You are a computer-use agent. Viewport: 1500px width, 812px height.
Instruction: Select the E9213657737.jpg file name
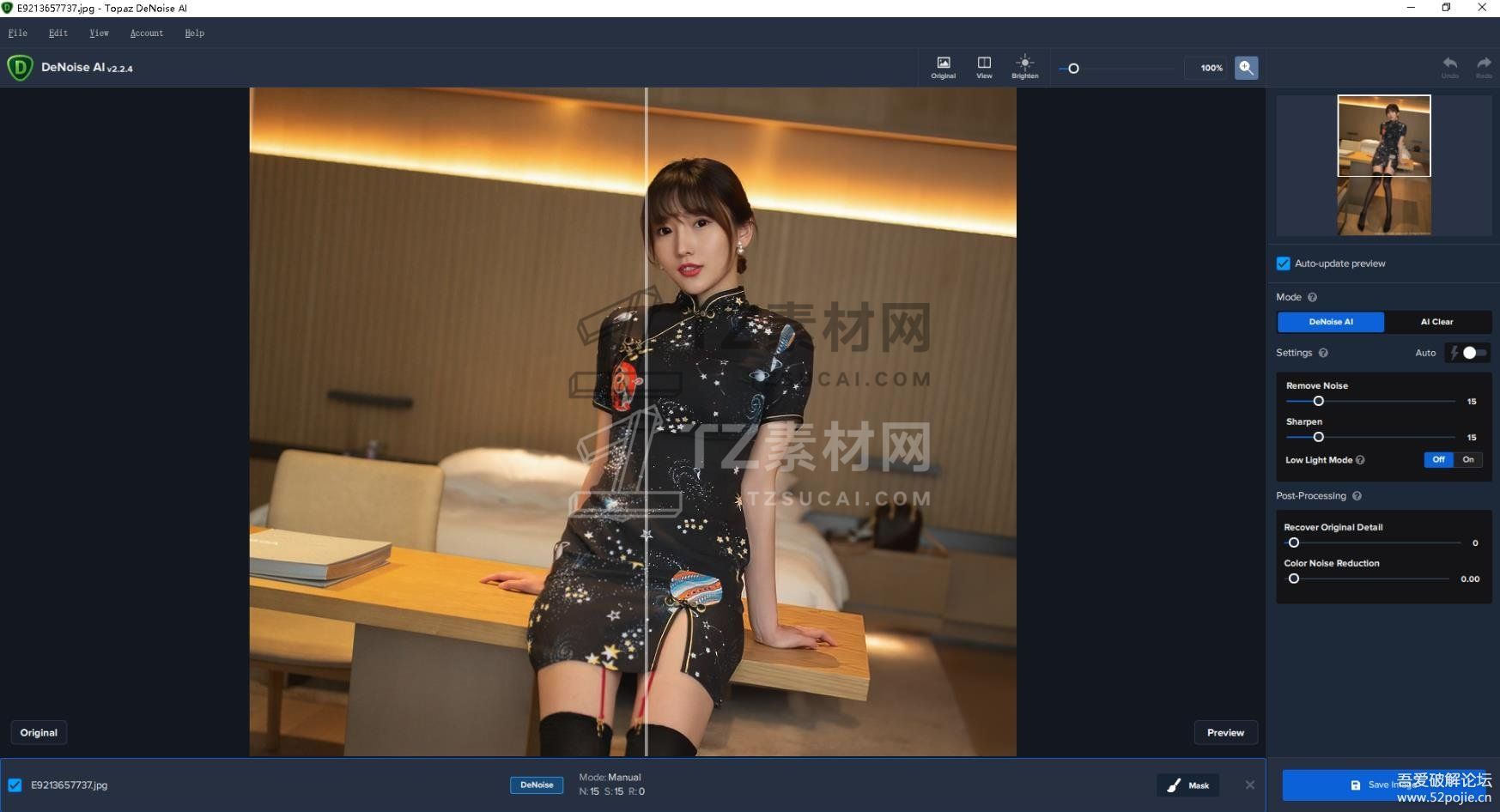(x=70, y=785)
